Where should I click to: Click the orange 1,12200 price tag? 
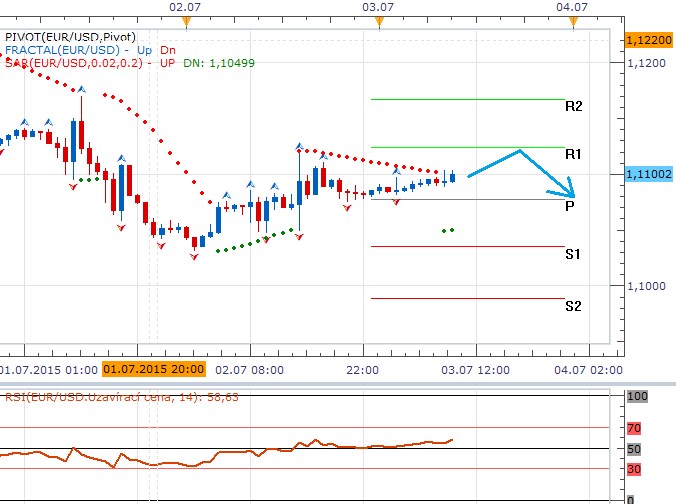[647, 39]
